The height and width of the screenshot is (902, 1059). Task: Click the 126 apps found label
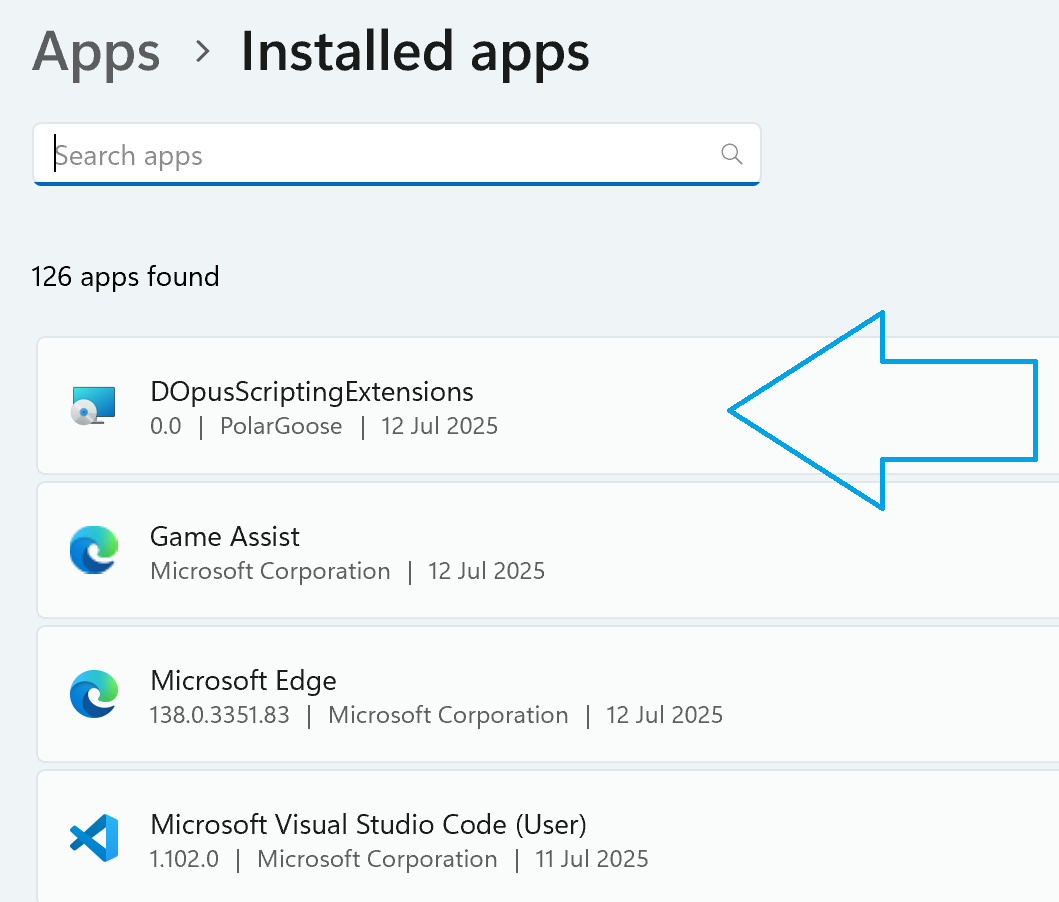coord(125,276)
